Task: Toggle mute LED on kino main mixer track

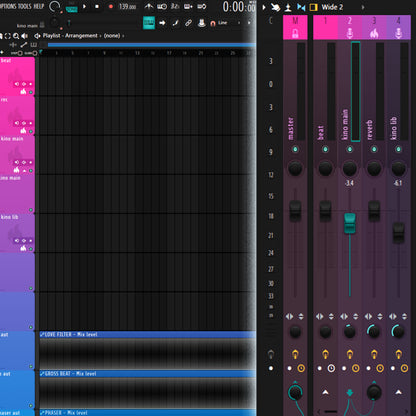Action: pyautogui.click(x=350, y=149)
